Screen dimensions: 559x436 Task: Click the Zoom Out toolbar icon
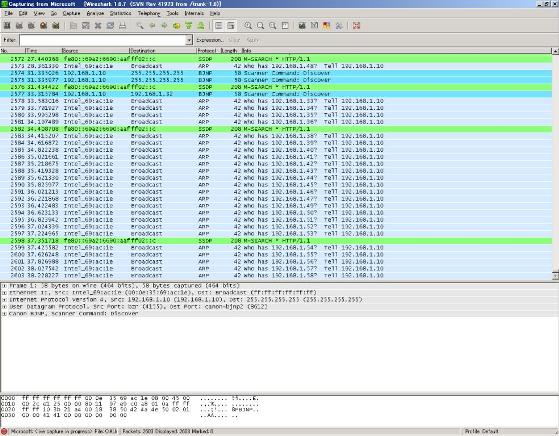coord(261,26)
